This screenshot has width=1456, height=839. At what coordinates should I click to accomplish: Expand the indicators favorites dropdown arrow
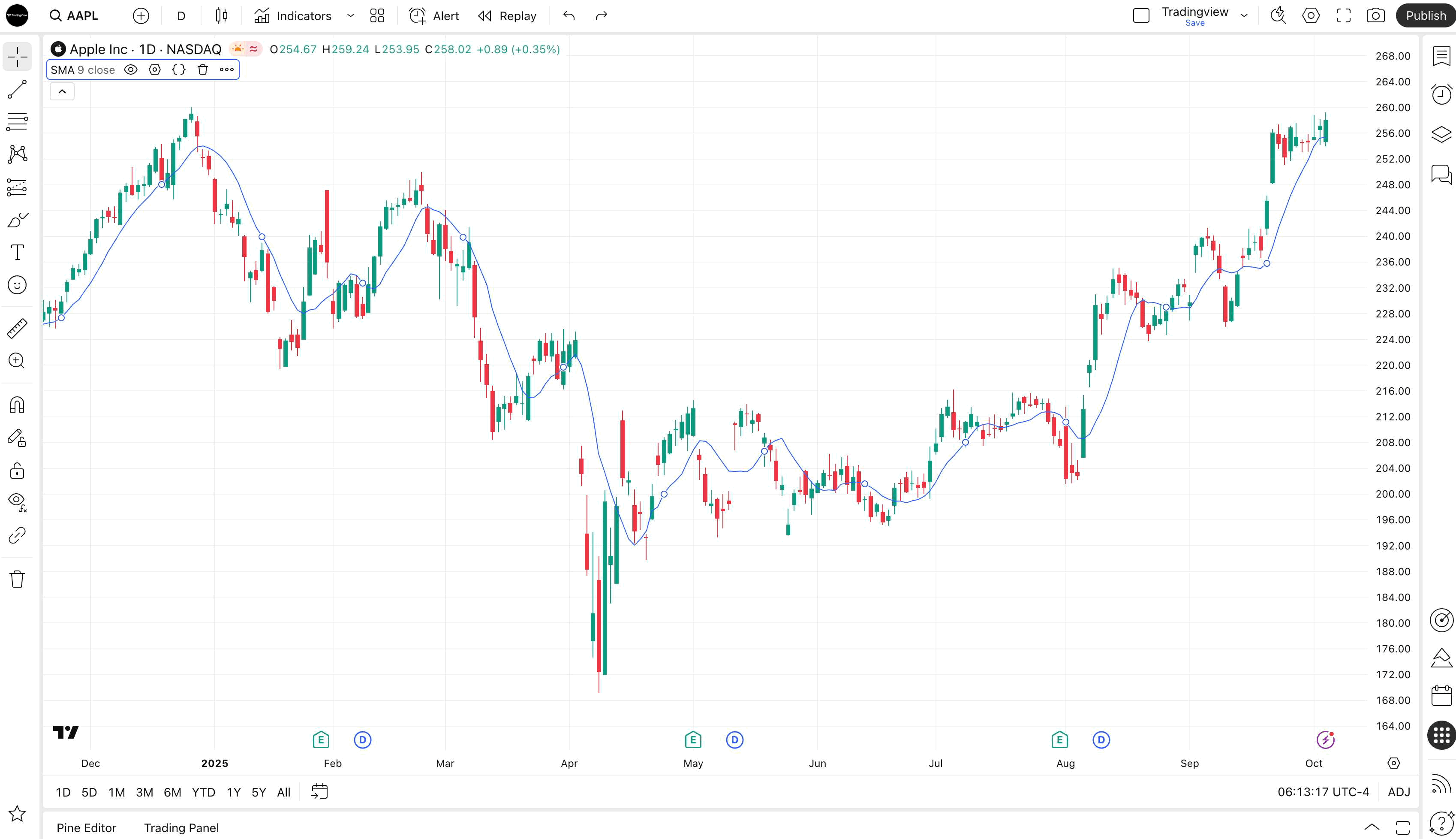point(350,15)
